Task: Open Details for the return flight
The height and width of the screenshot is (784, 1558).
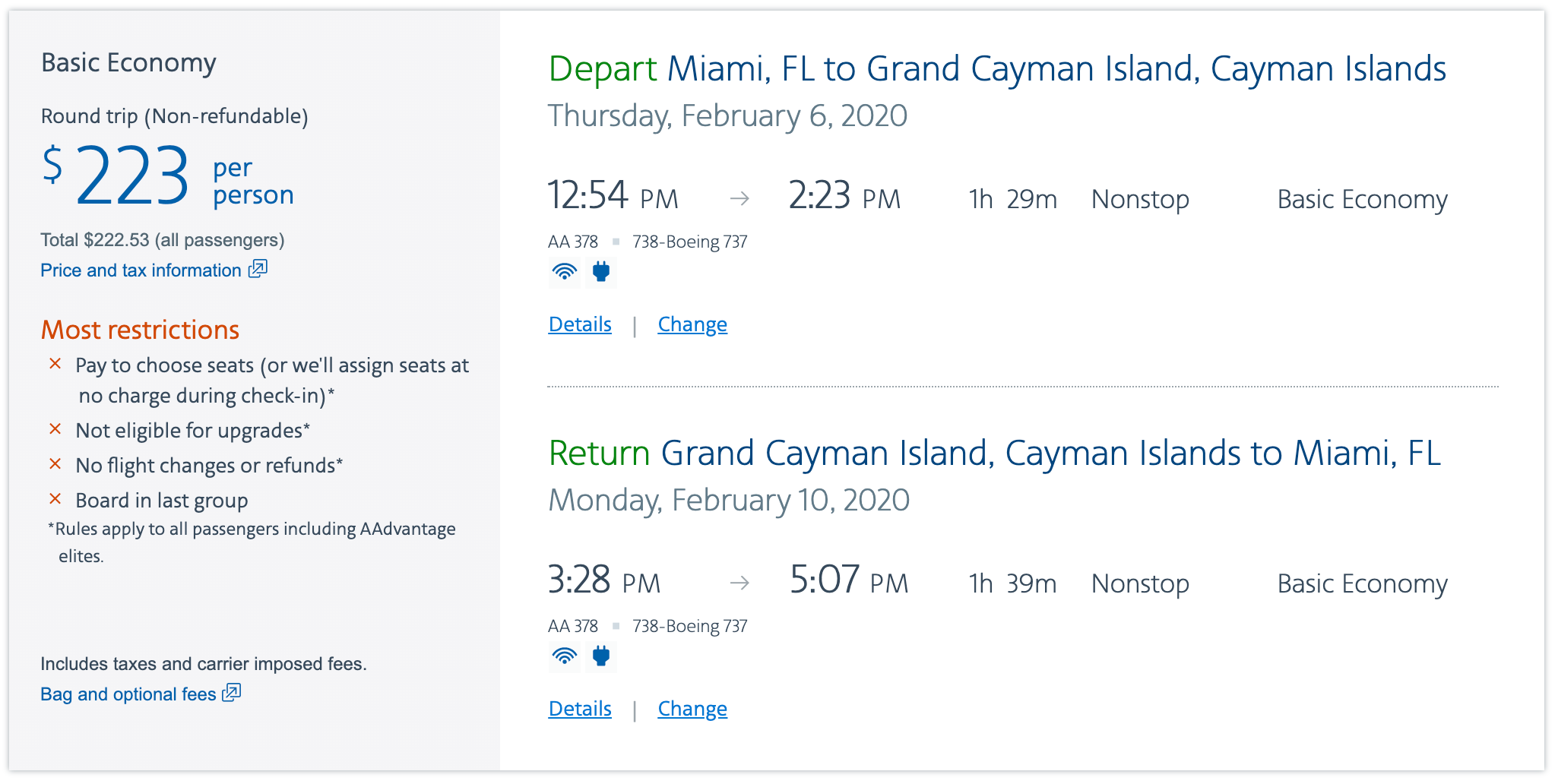Action: (x=580, y=709)
